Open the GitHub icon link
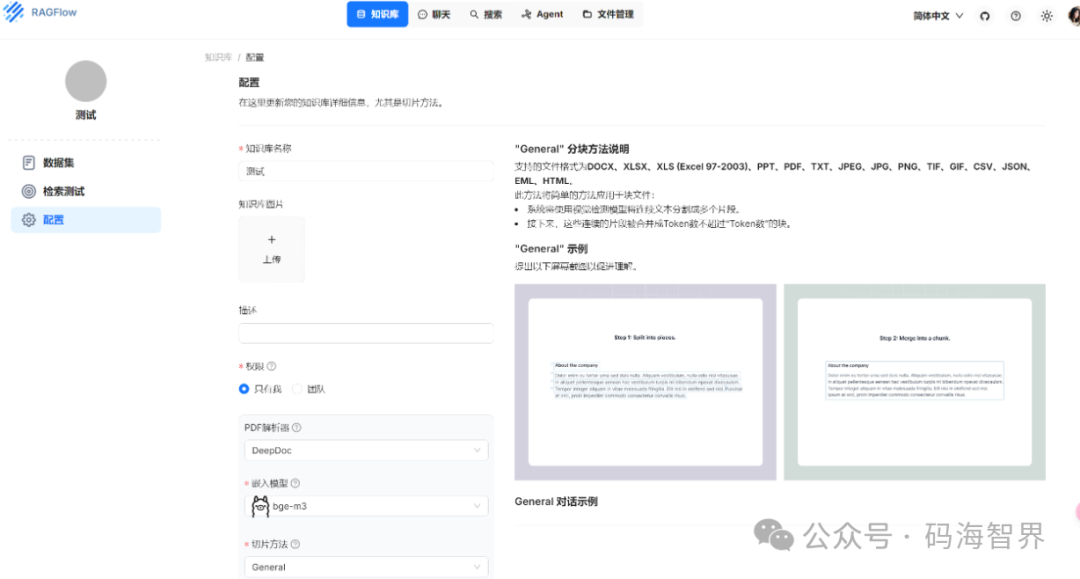This screenshot has height=579, width=1080. (x=985, y=16)
